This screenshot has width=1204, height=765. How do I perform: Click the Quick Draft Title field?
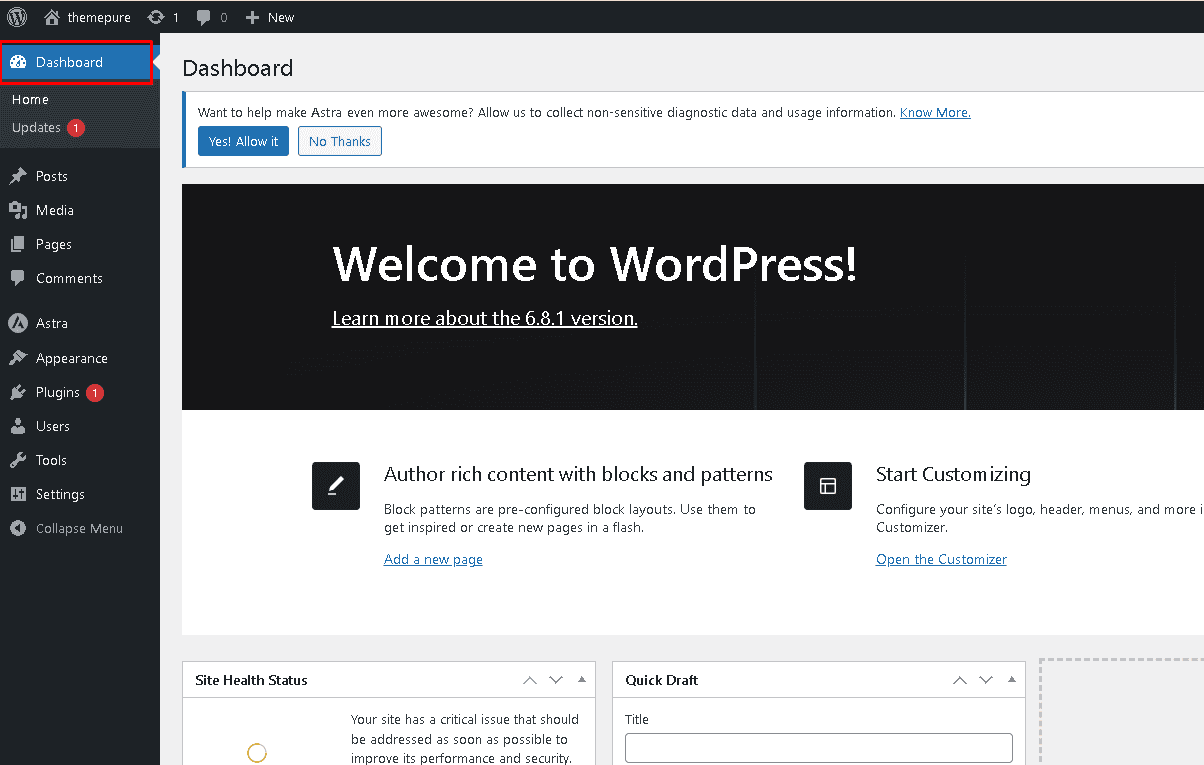coord(818,747)
